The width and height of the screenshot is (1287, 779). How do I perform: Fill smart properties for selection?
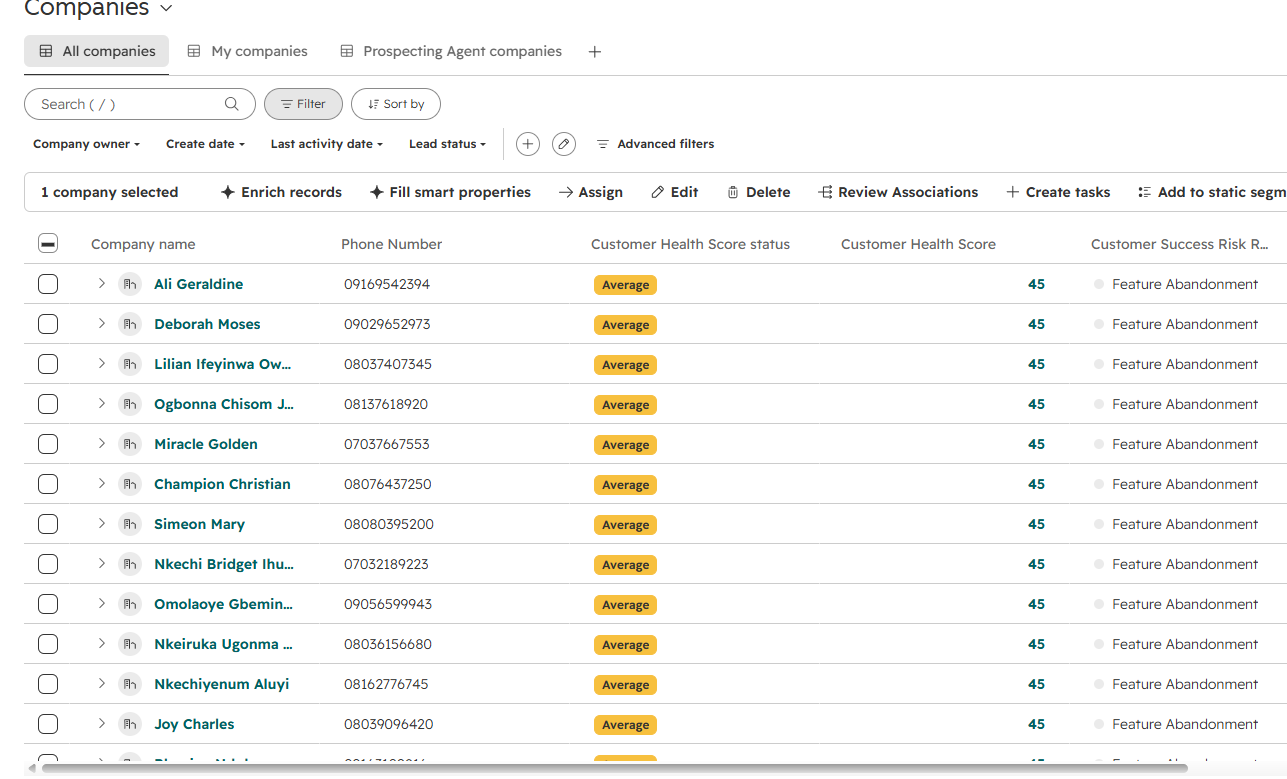coord(450,192)
